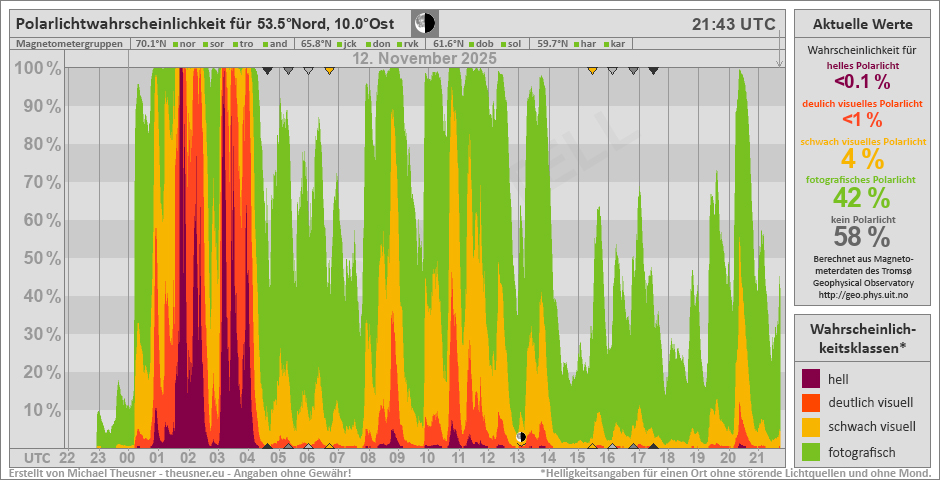Click the green 'fotografisch' legend swatch
The width and height of the screenshot is (940, 480).
pos(811,451)
